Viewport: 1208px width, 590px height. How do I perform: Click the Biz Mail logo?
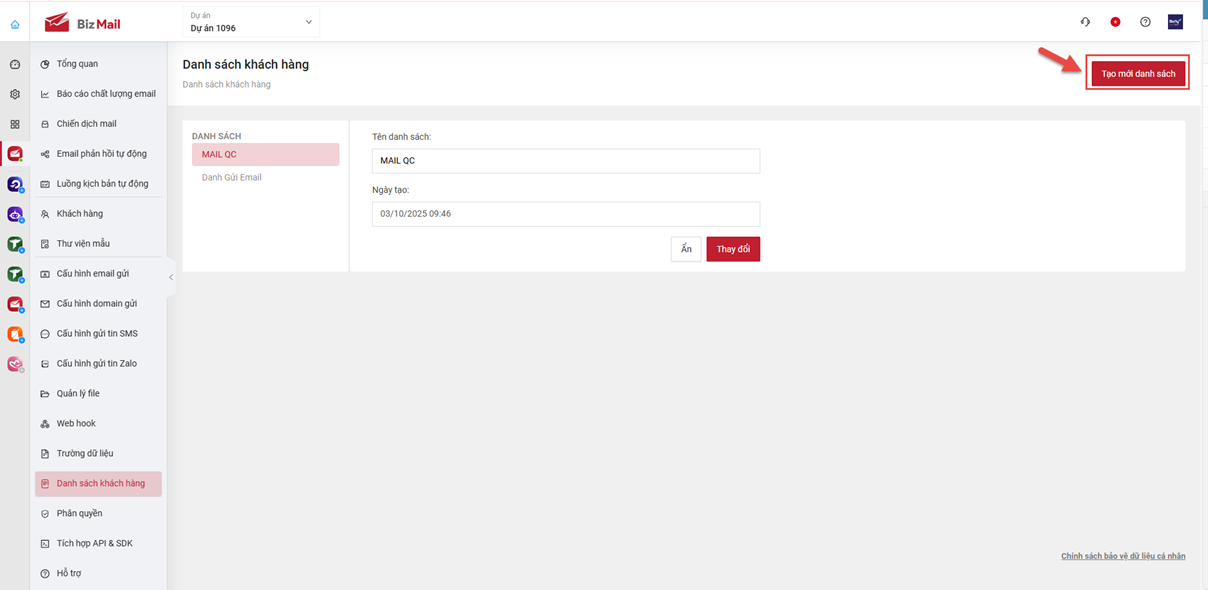tap(83, 23)
